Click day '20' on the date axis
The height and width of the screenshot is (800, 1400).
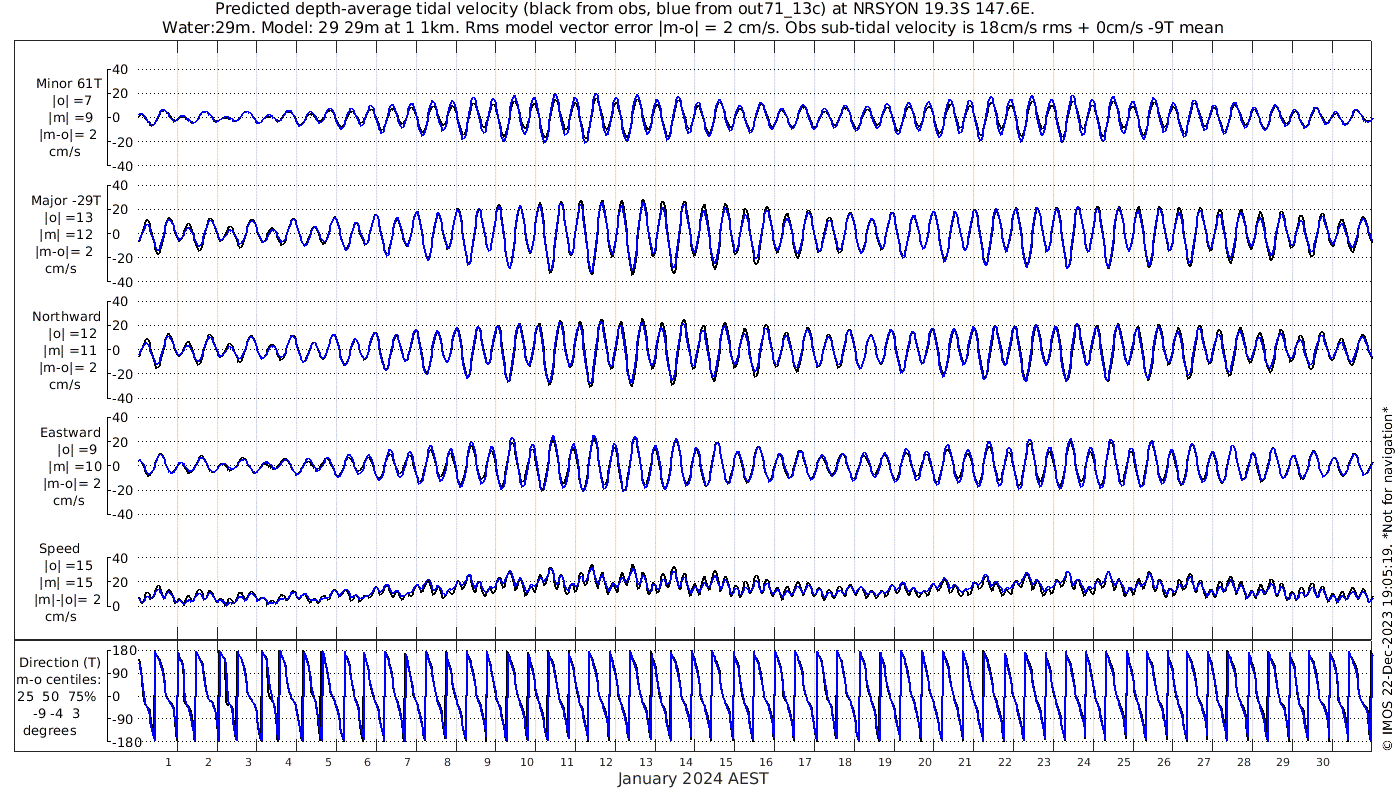point(925,762)
